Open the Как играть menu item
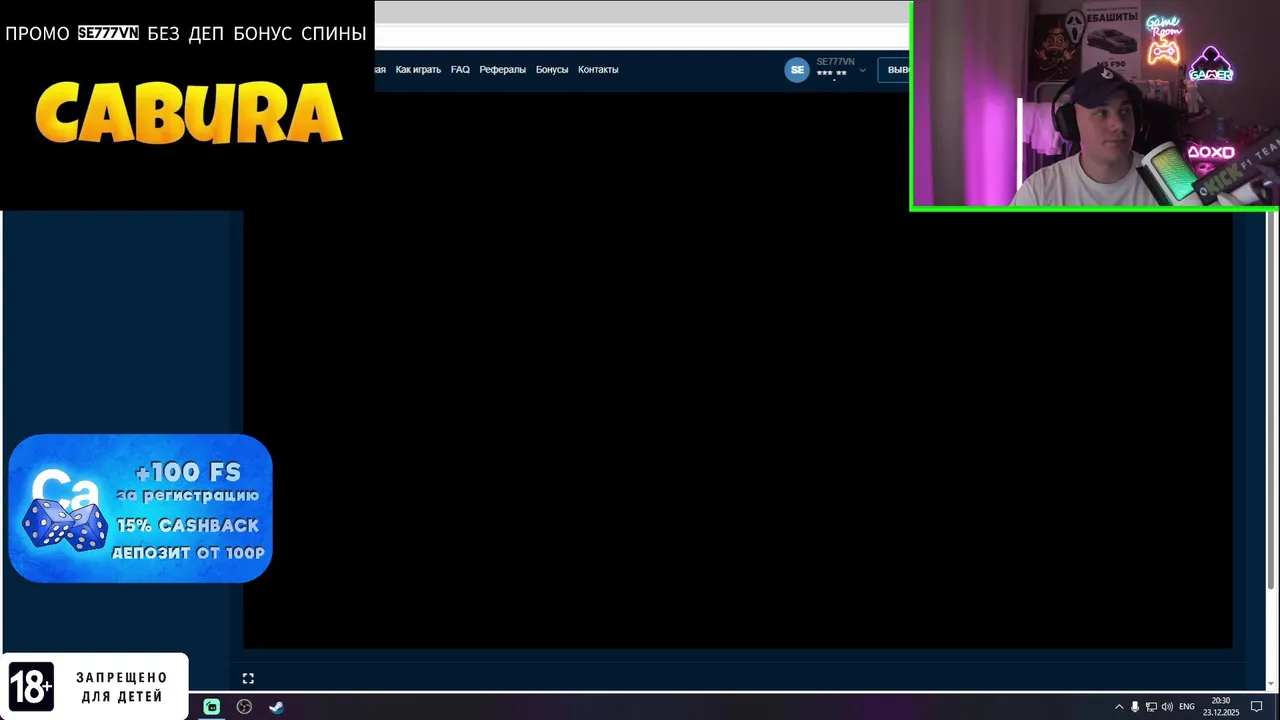This screenshot has height=720, width=1280. pyautogui.click(x=418, y=70)
